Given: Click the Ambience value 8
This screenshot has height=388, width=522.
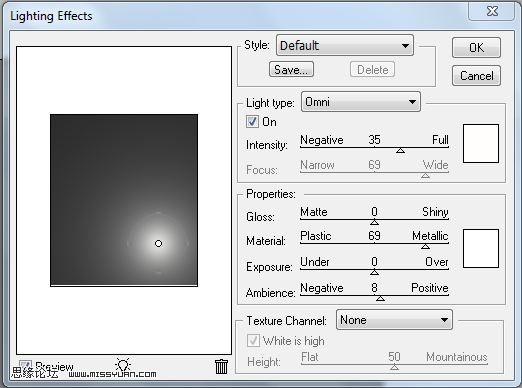Looking at the screenshot, I should [x=374, y=287].
